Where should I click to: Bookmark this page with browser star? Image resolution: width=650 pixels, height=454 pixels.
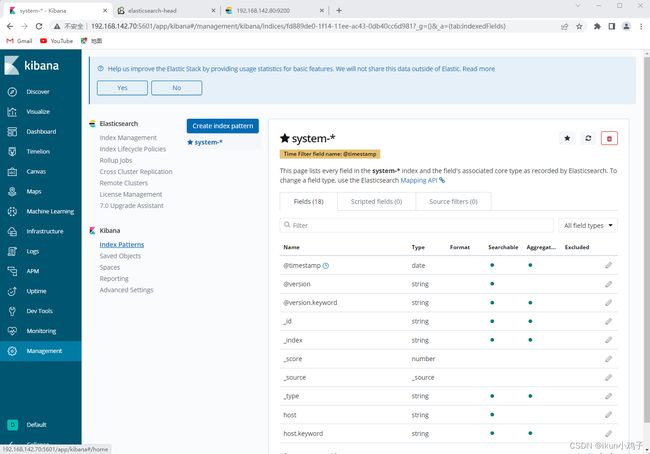pos(579,27)
